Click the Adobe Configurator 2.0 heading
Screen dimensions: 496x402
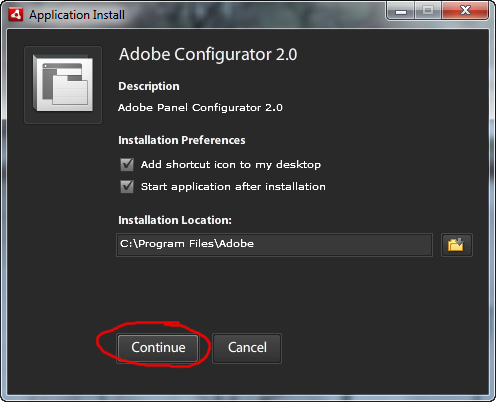tap(208, 54)
